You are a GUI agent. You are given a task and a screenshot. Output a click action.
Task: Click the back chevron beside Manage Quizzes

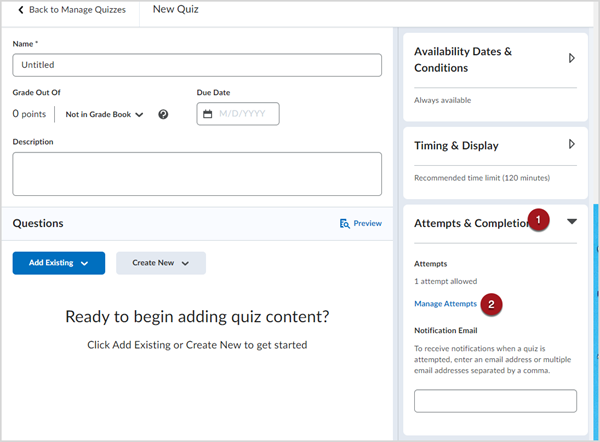point(21,10)
